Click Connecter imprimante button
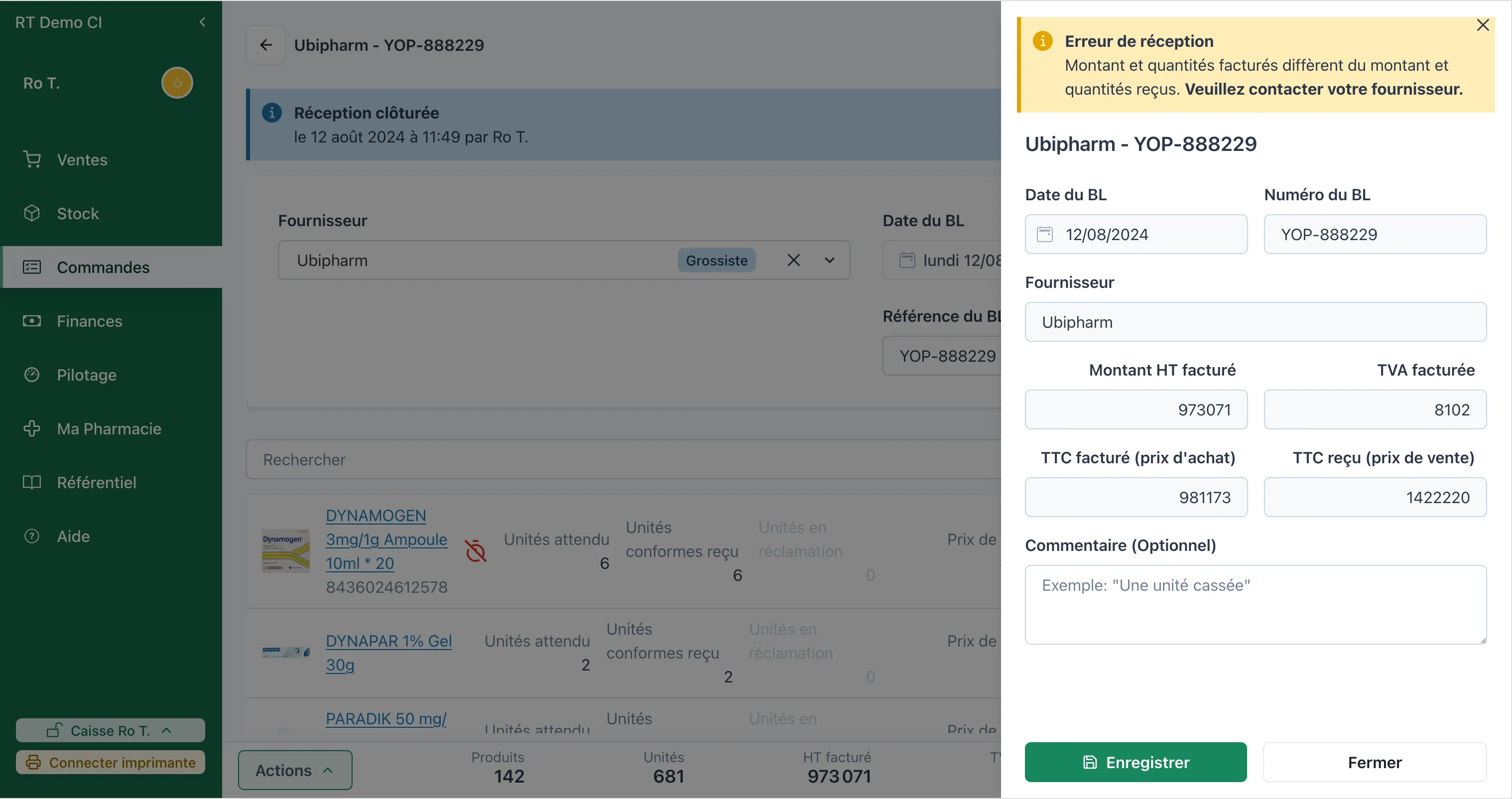 (111, 762)
